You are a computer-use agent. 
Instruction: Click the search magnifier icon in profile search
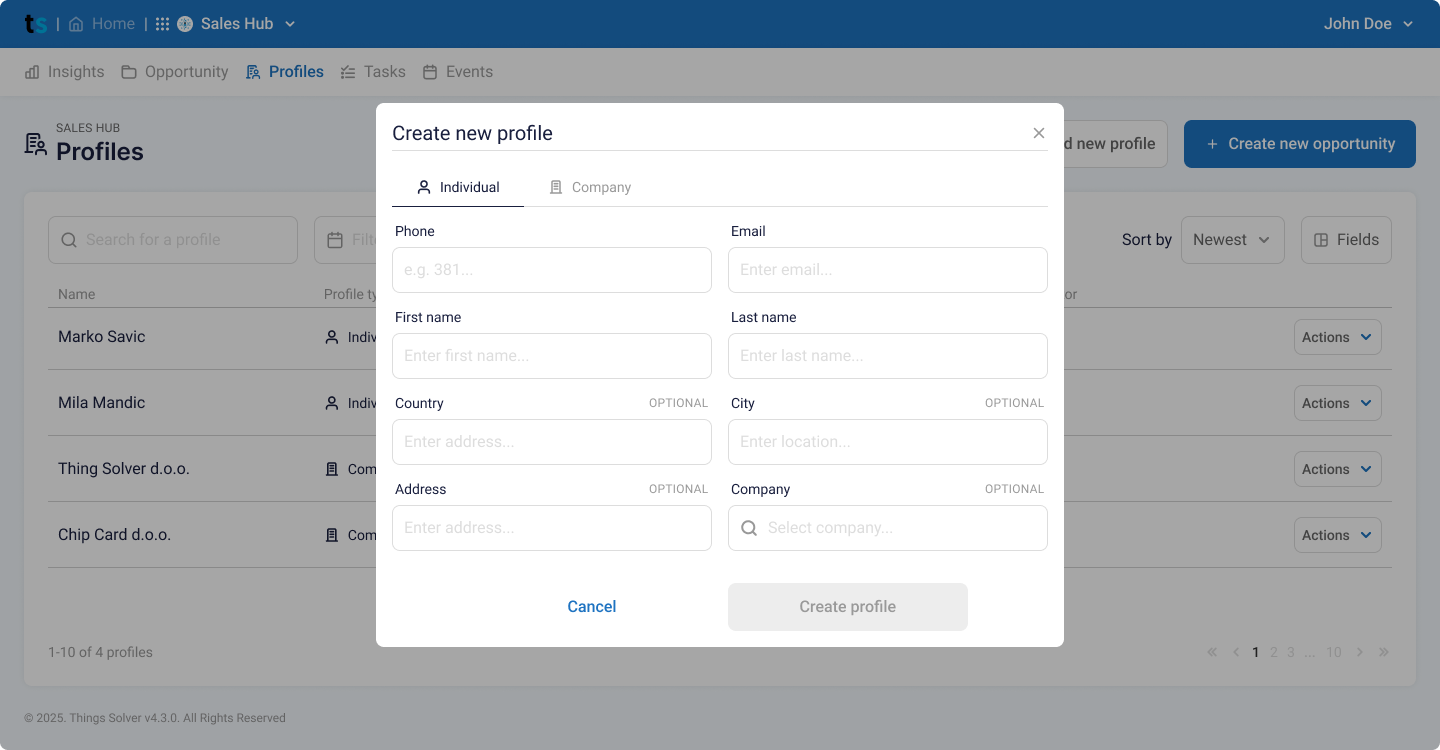[69, 240]
